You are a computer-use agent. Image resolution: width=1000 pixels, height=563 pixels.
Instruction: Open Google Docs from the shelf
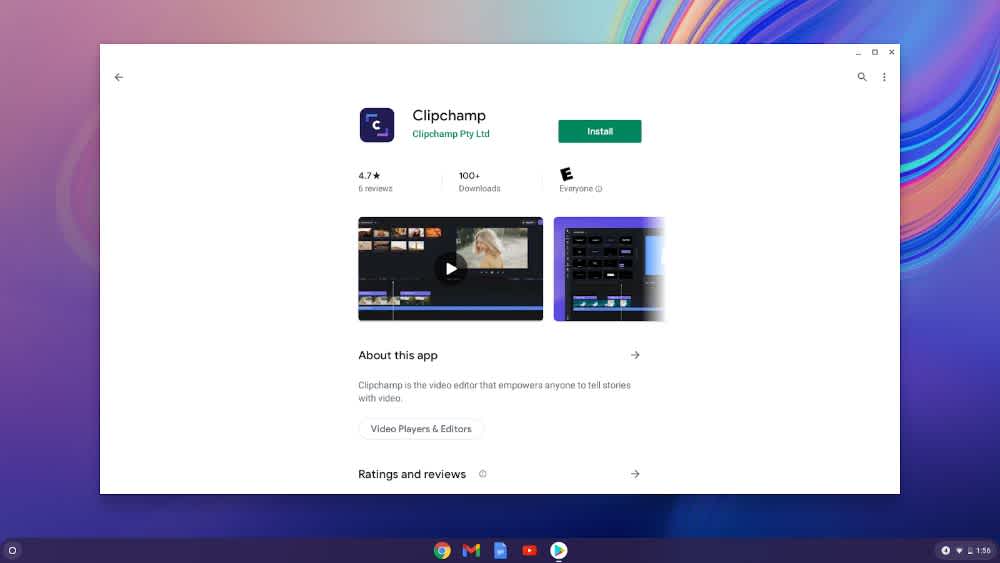pyautogui.click(x=501, y=550)
